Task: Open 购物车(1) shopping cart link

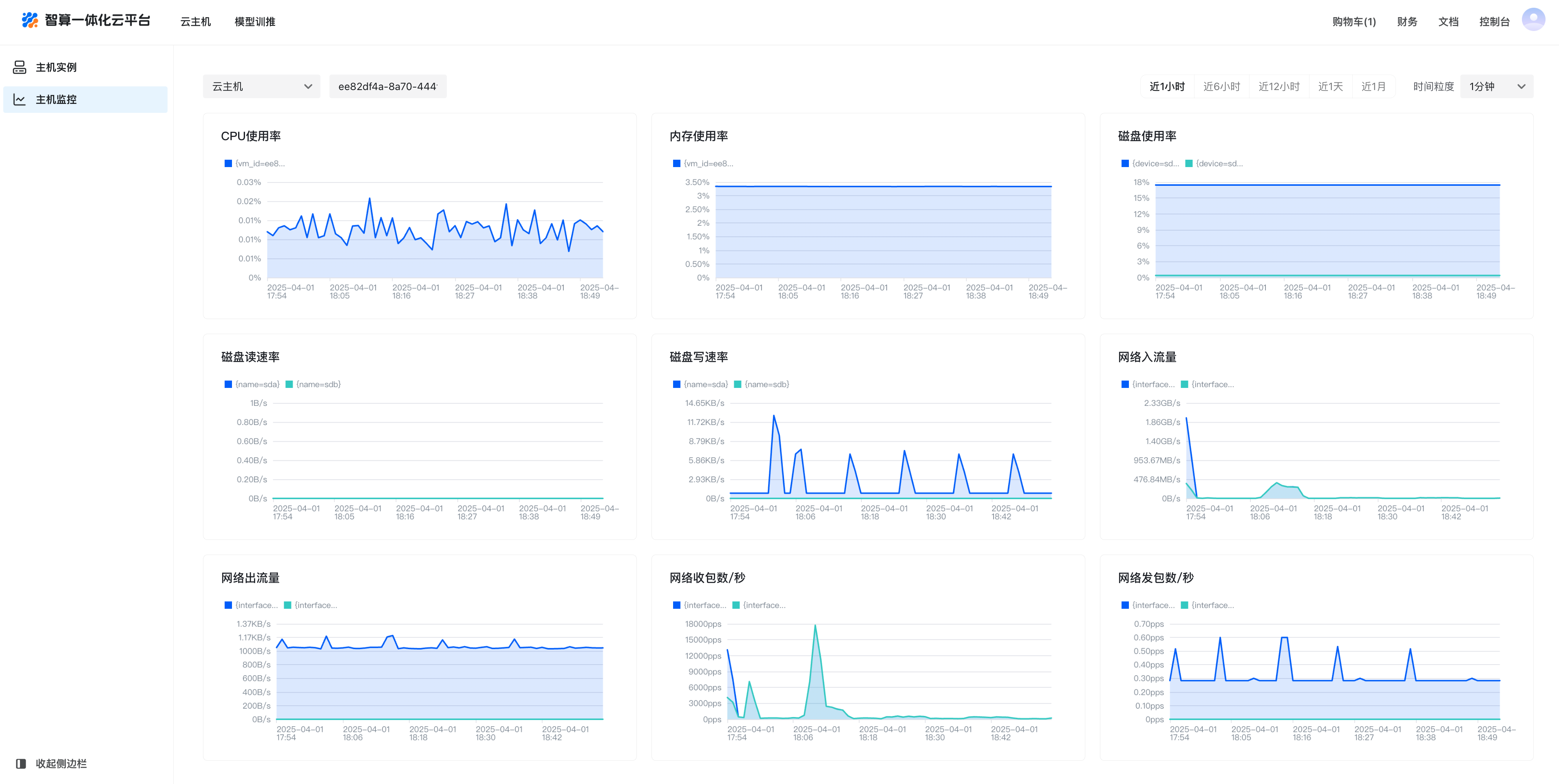Action: [1354, 22]
